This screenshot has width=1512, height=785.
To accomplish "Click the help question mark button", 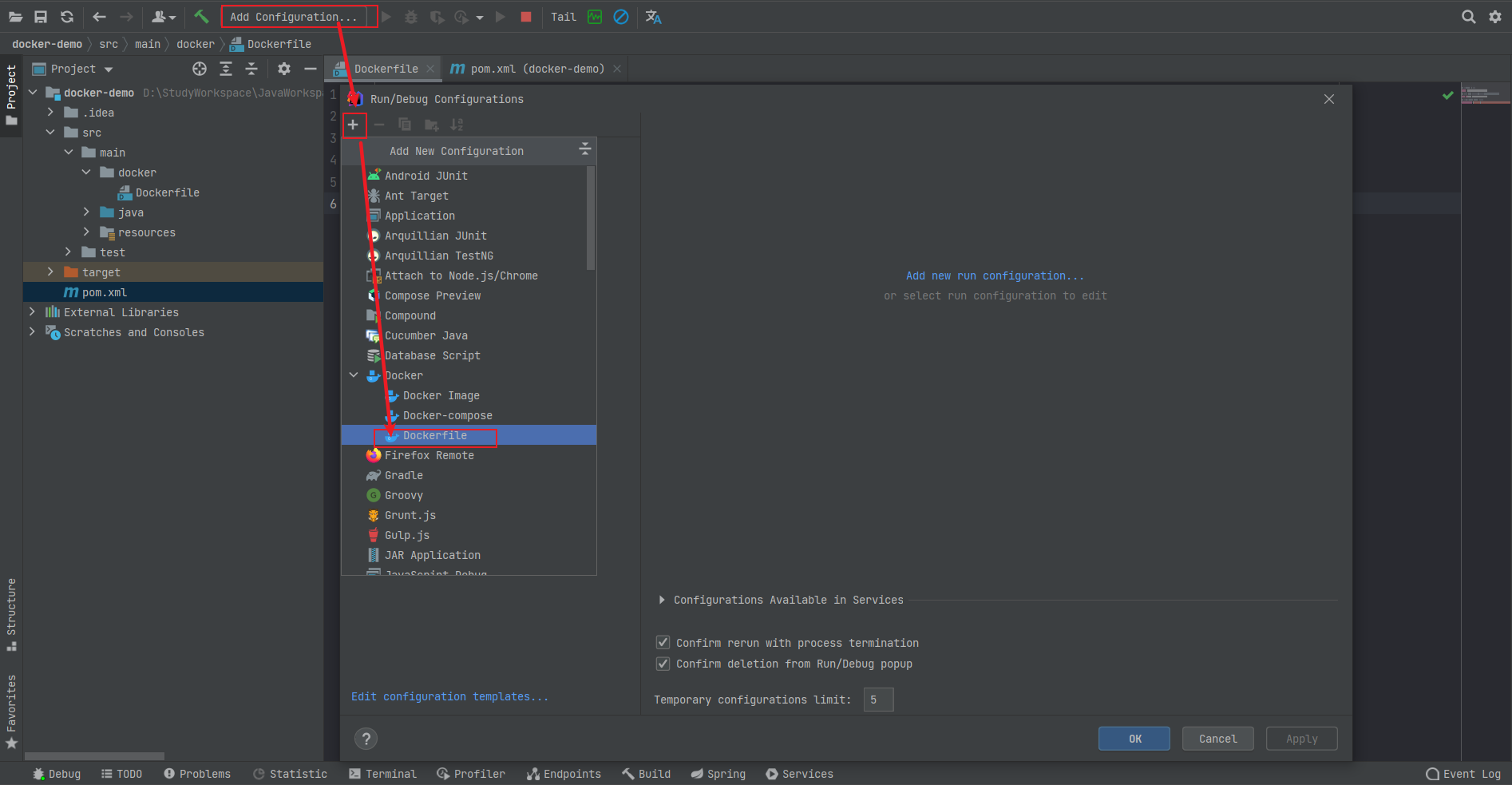I will click(x=366, y=739).
